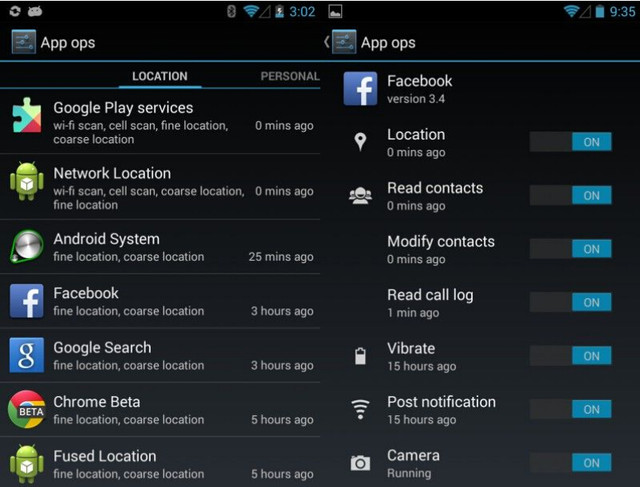Tap the App ops icon in left screen header
640x487 pixels.
point(24,42)
